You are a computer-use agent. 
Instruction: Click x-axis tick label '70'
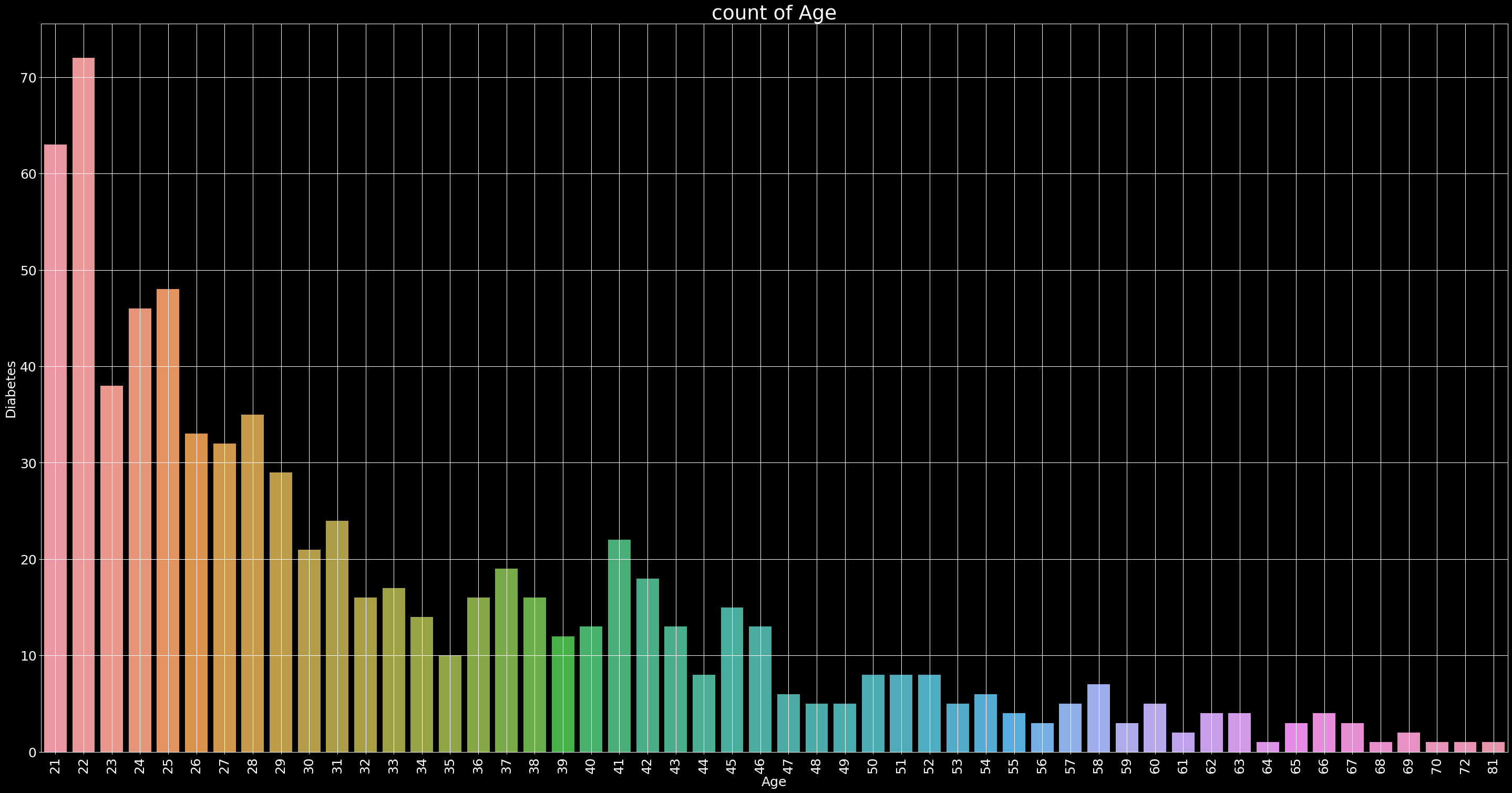click(1437, 766)
